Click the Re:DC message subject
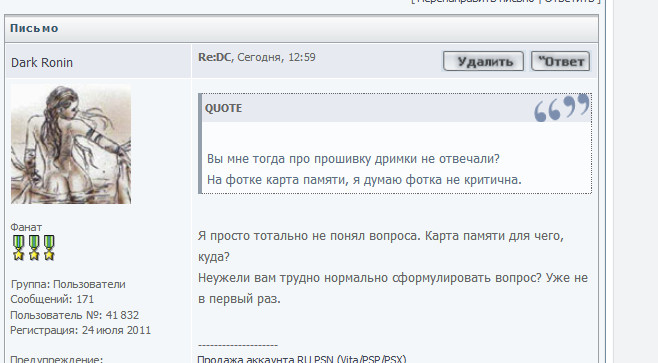The width and height of the screenshot is (658, 363). pos(214,57)
